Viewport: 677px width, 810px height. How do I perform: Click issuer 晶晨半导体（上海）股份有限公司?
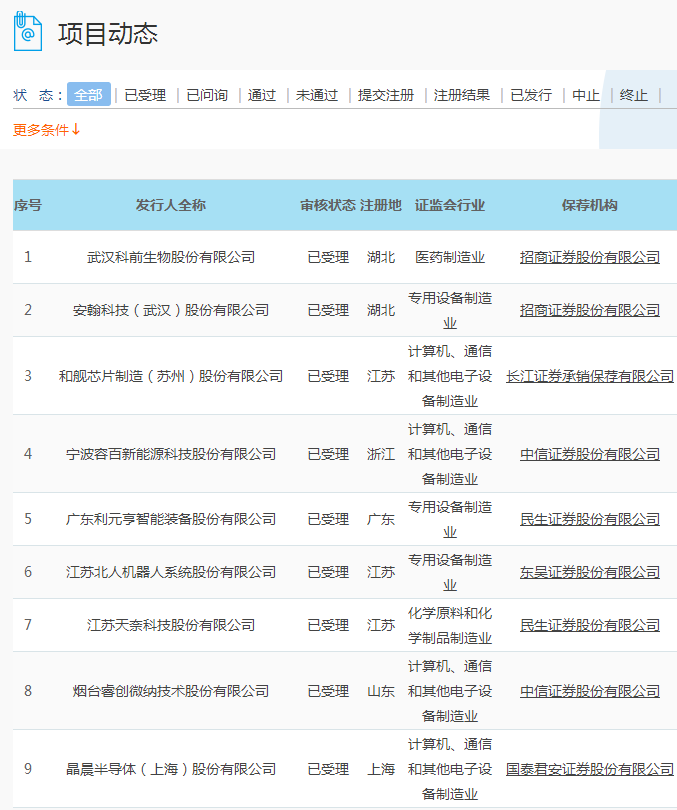point(171,769)
